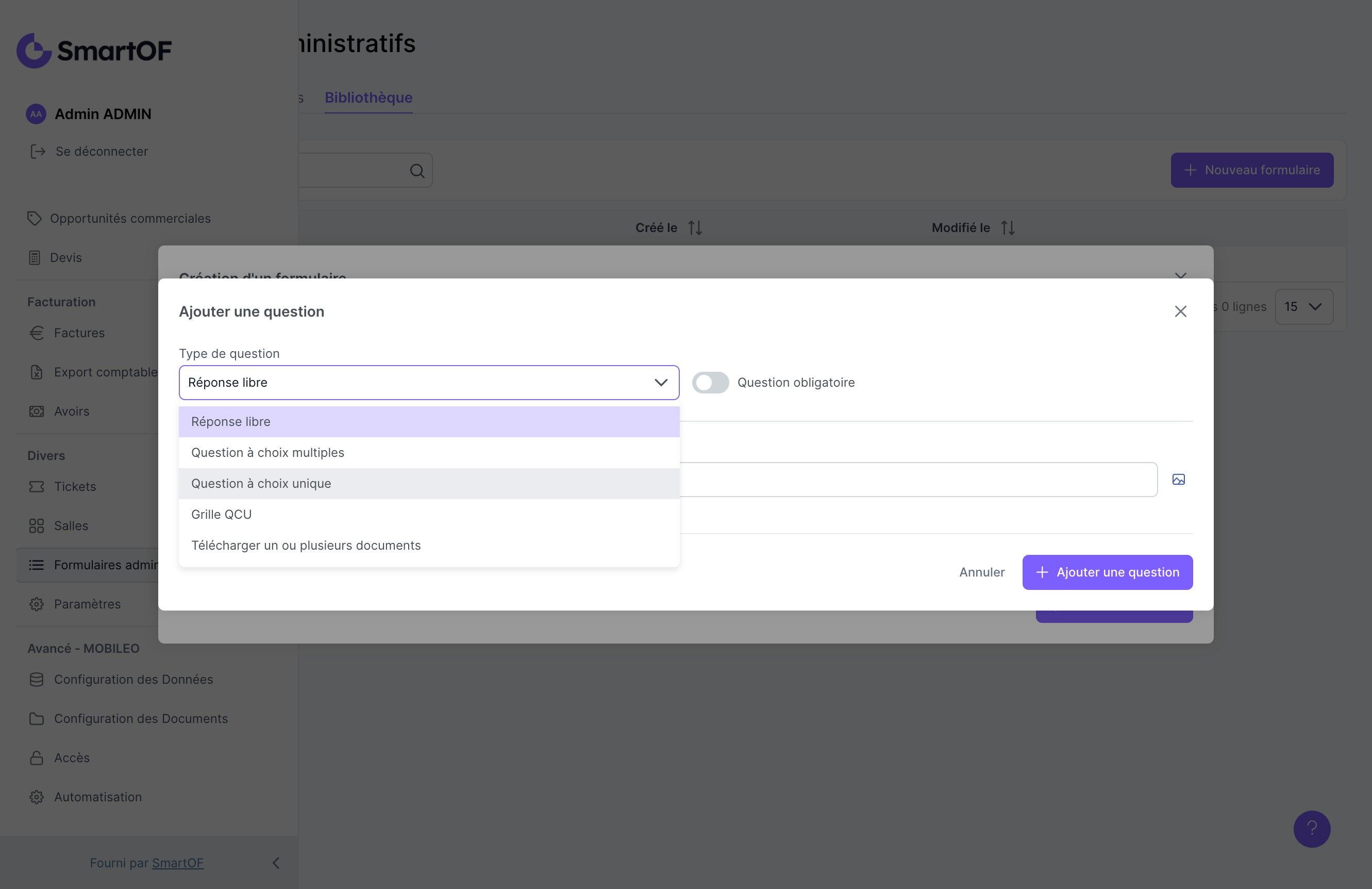Click Annuler to cancel the dialog
Image resolution: width=1372 pixels, height=889 pixels.
pos(981,572)
